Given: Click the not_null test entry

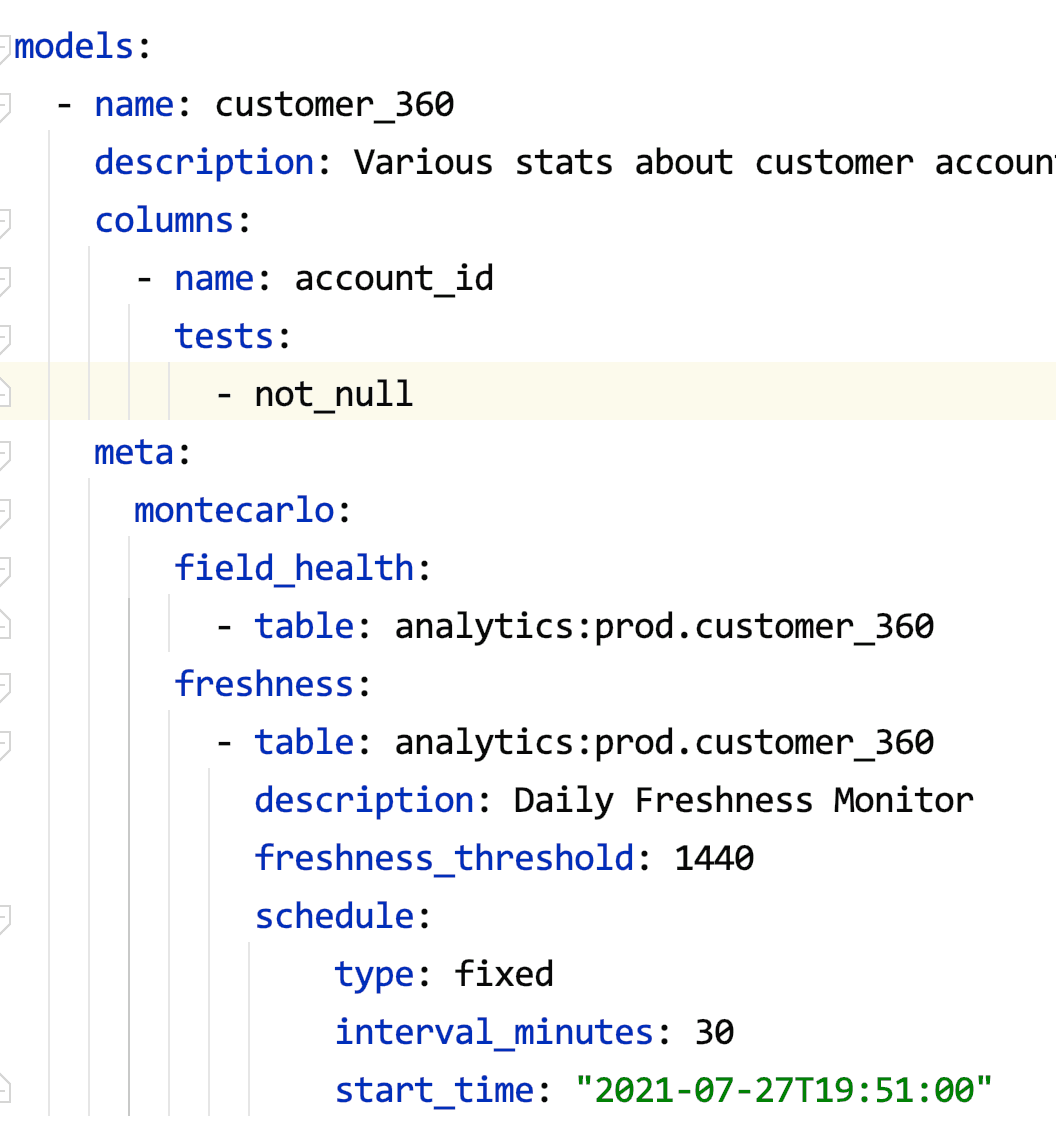Looking at the screenshot, I should pyautogui.click(x=333, y=394).
